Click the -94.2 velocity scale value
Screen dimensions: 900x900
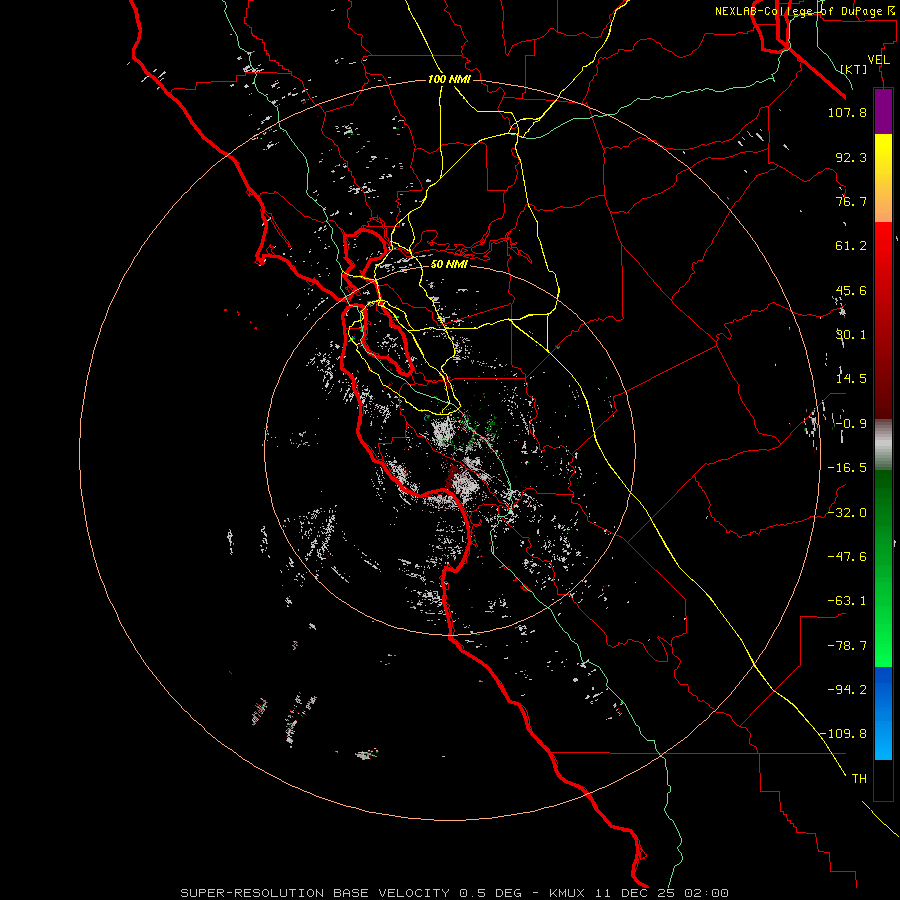coord(847,690)
